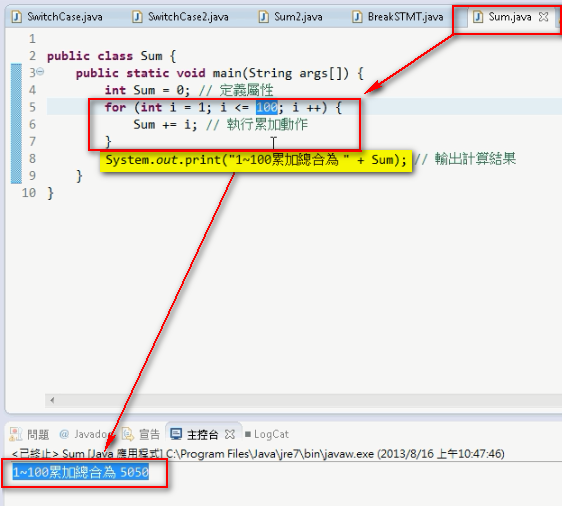Click the comment '// 執行累加動作'
562x506 pixels.
click(x=257, y=125)
